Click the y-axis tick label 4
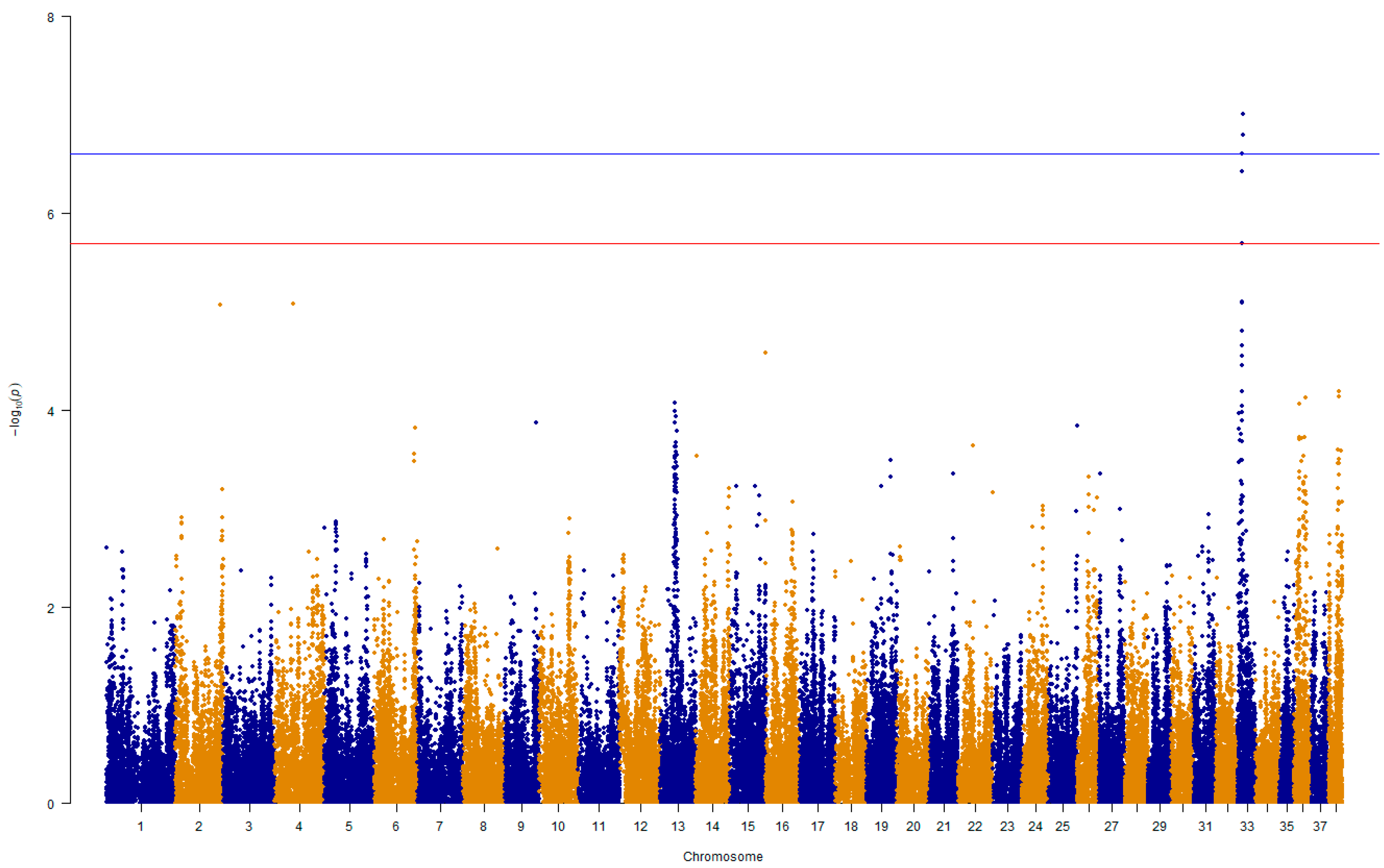This screenshot has width=1384, height=868. coord(51,411)
